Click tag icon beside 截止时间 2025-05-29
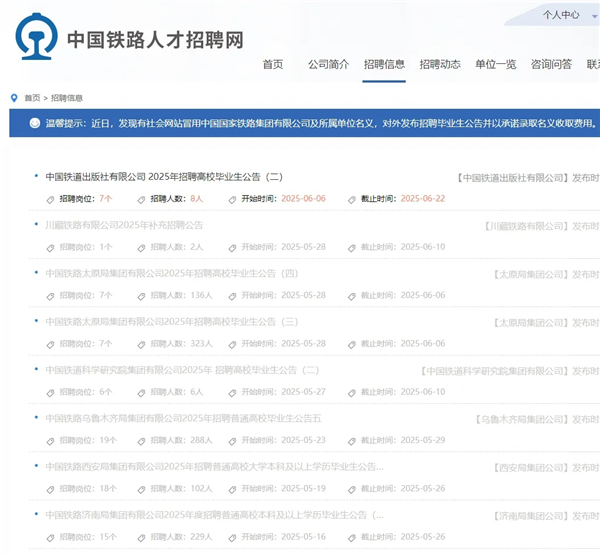 point(352,441)
